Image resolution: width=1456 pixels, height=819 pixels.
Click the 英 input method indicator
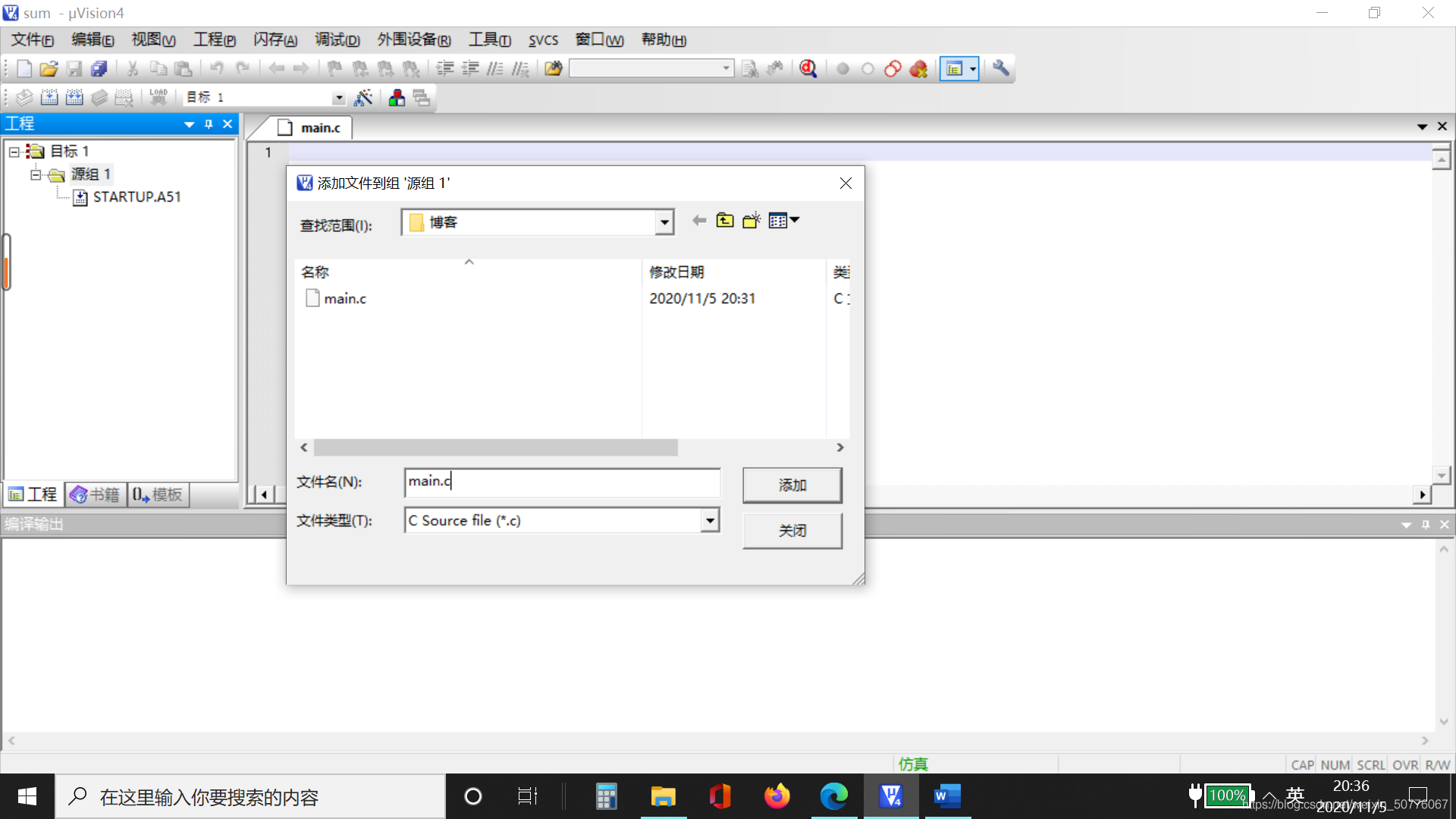(1294, 795)
